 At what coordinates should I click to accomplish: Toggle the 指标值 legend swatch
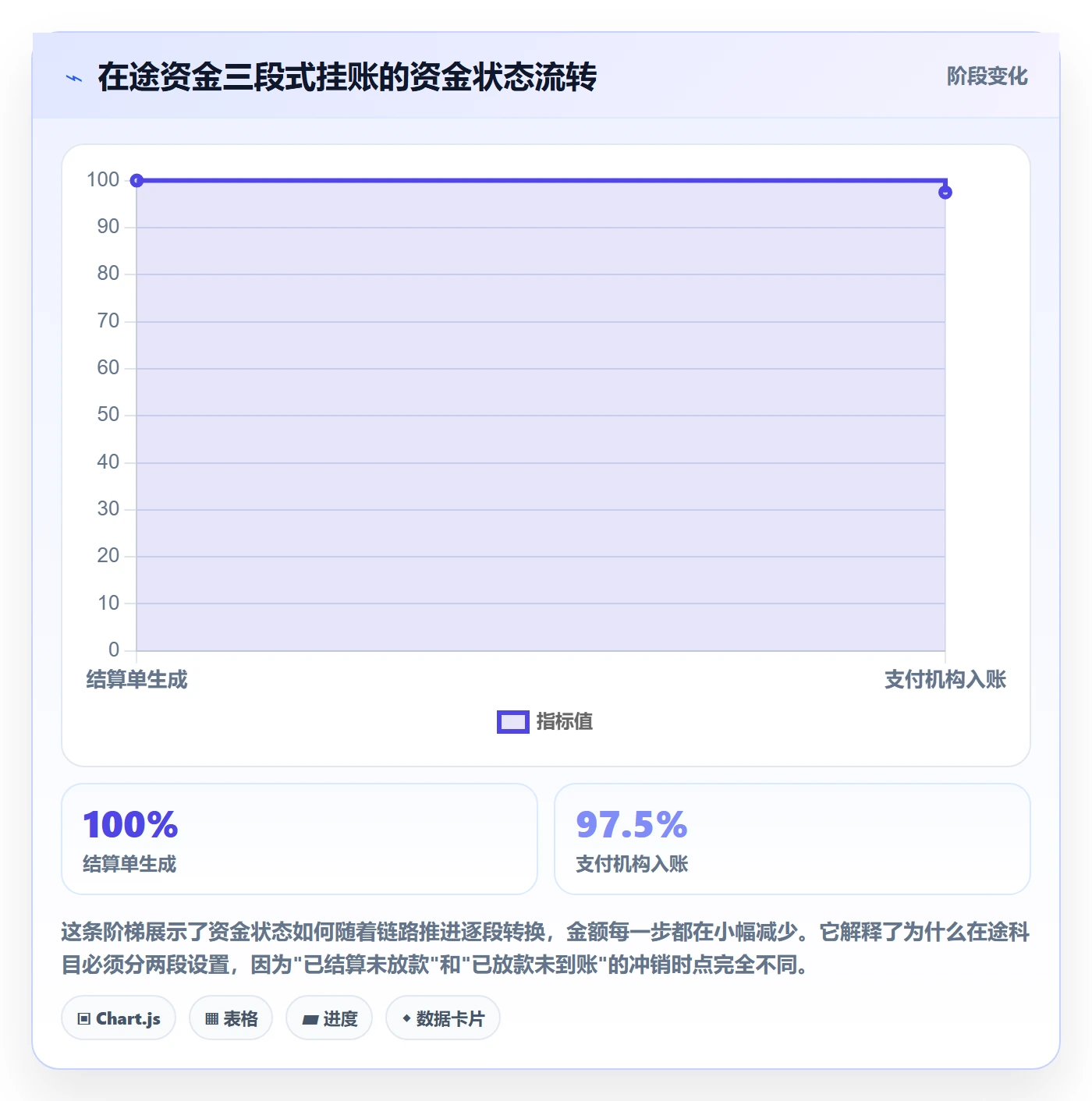[513, 722]
